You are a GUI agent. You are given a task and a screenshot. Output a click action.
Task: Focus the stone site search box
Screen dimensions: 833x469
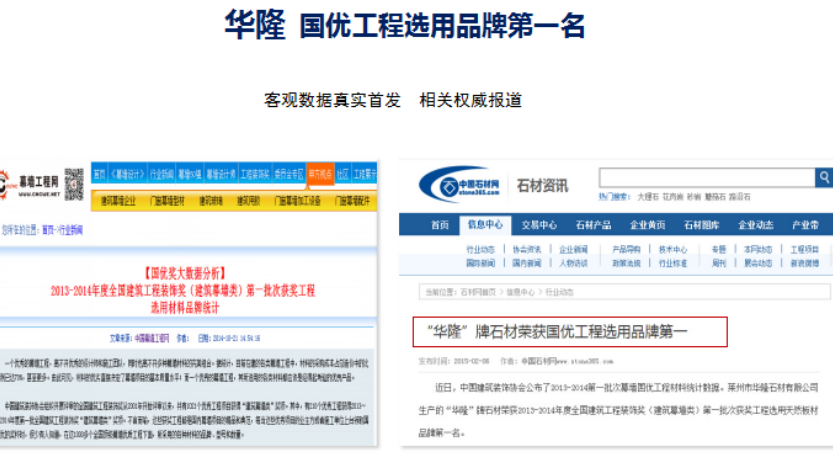coord(707,177)
